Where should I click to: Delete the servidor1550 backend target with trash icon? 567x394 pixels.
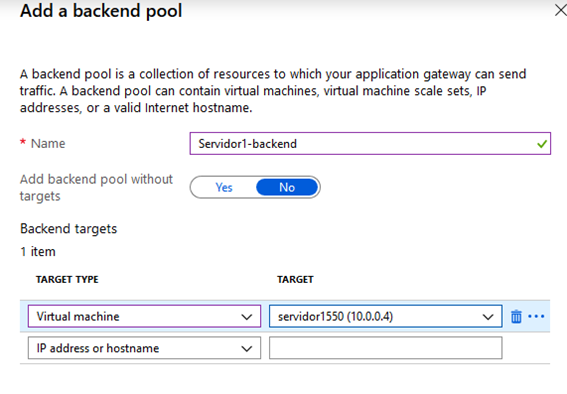(x=516, y=317)
